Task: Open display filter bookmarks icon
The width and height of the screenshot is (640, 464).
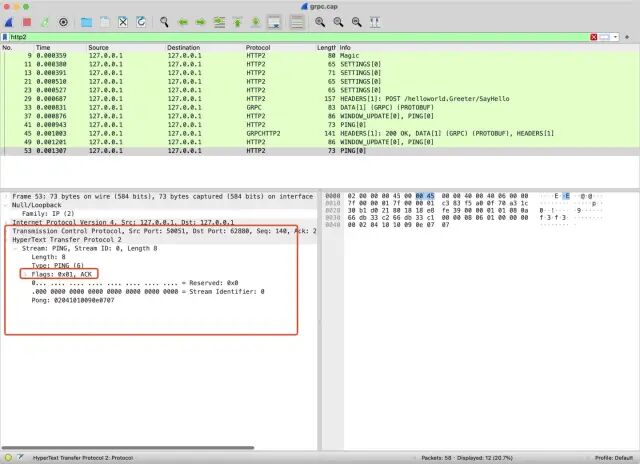Action: click(5, 37)
